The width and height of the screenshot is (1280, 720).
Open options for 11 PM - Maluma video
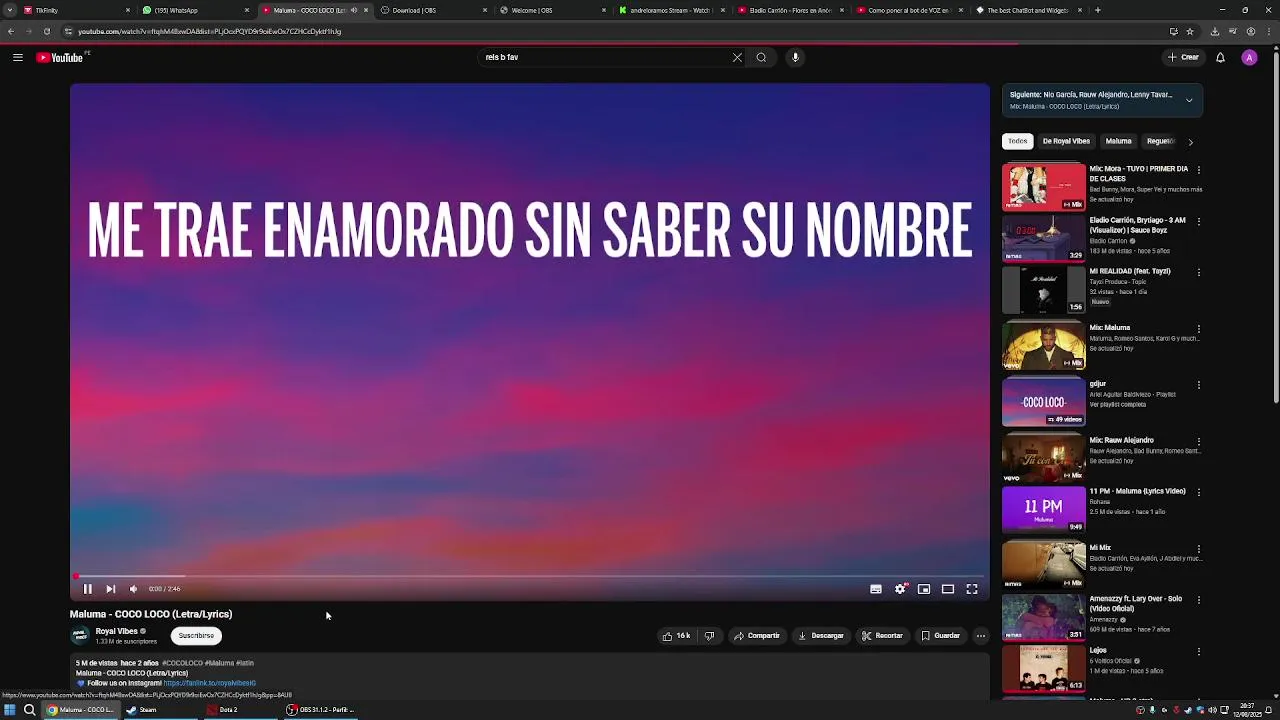tap(1199, 492)
